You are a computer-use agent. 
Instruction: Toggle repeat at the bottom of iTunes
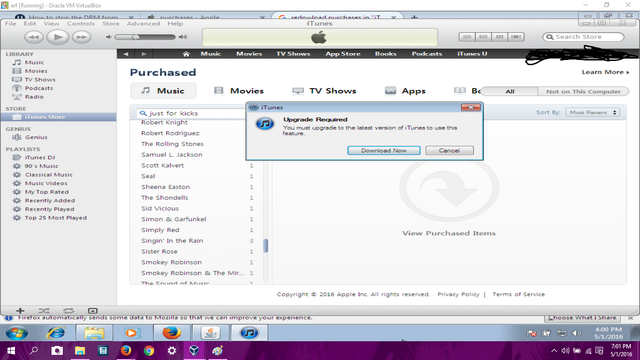coord(69,311)
